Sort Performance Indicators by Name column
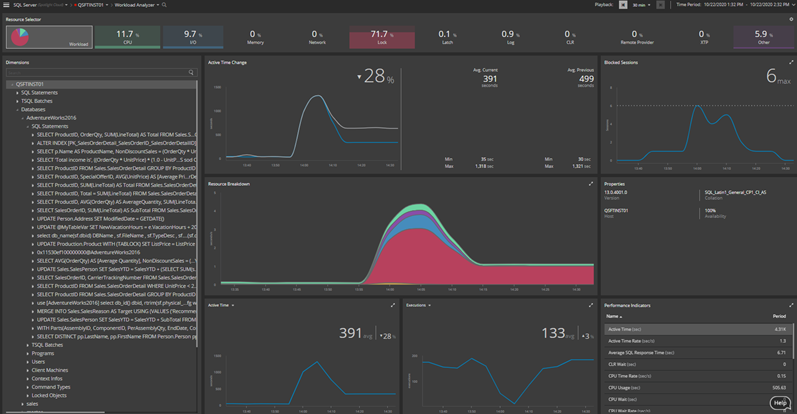 [614, 316]
